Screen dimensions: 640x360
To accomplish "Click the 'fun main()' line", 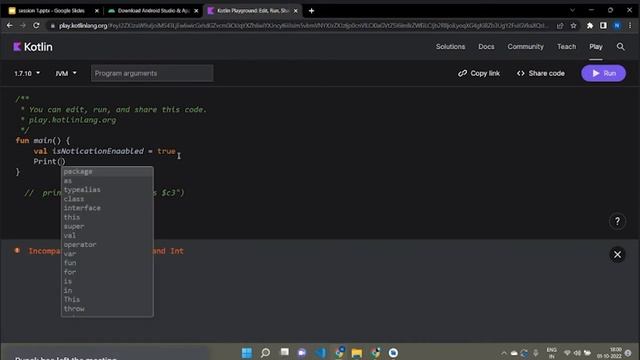I will (43, 141).
